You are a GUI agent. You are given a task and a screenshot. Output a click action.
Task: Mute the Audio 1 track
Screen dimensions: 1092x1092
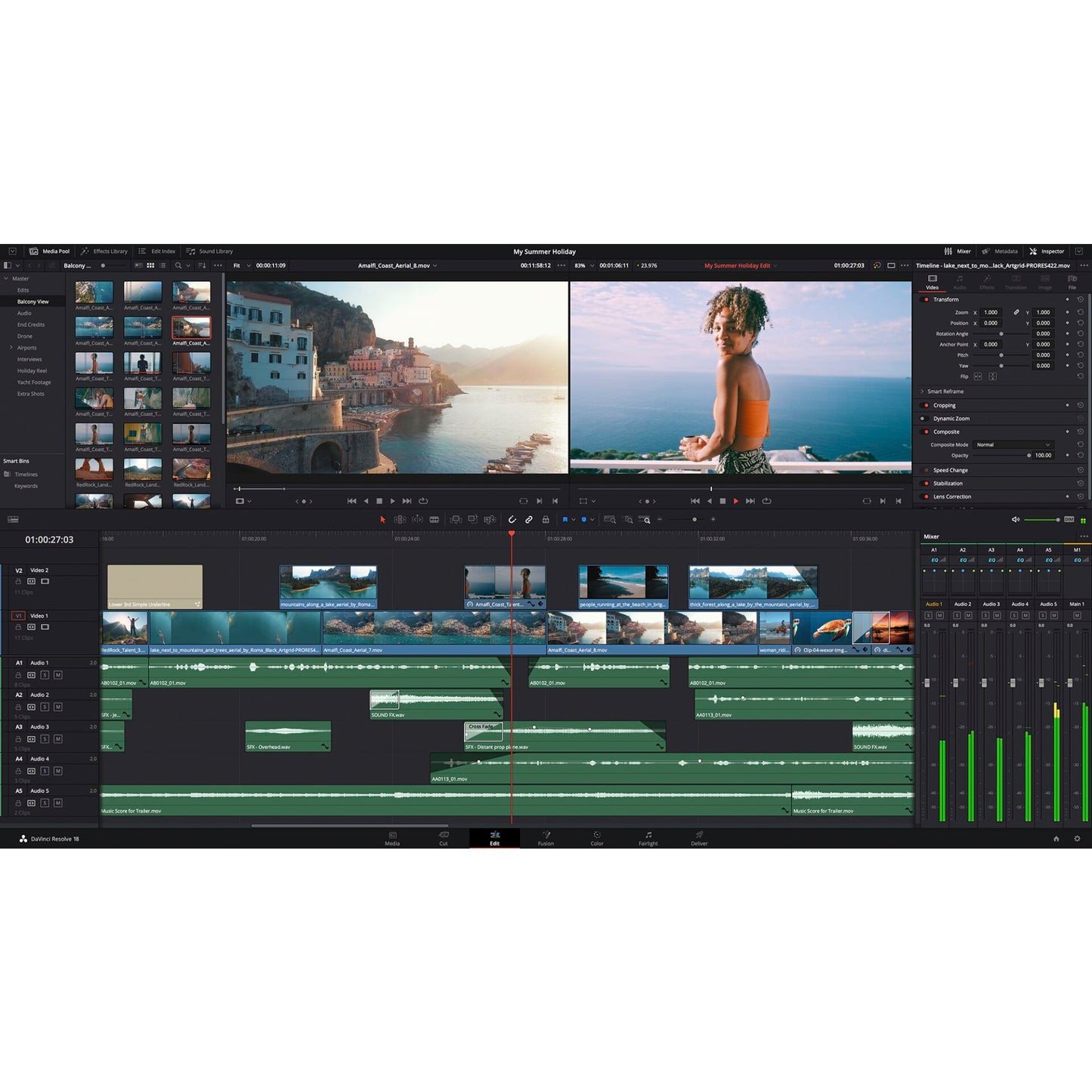pos(57,674)
